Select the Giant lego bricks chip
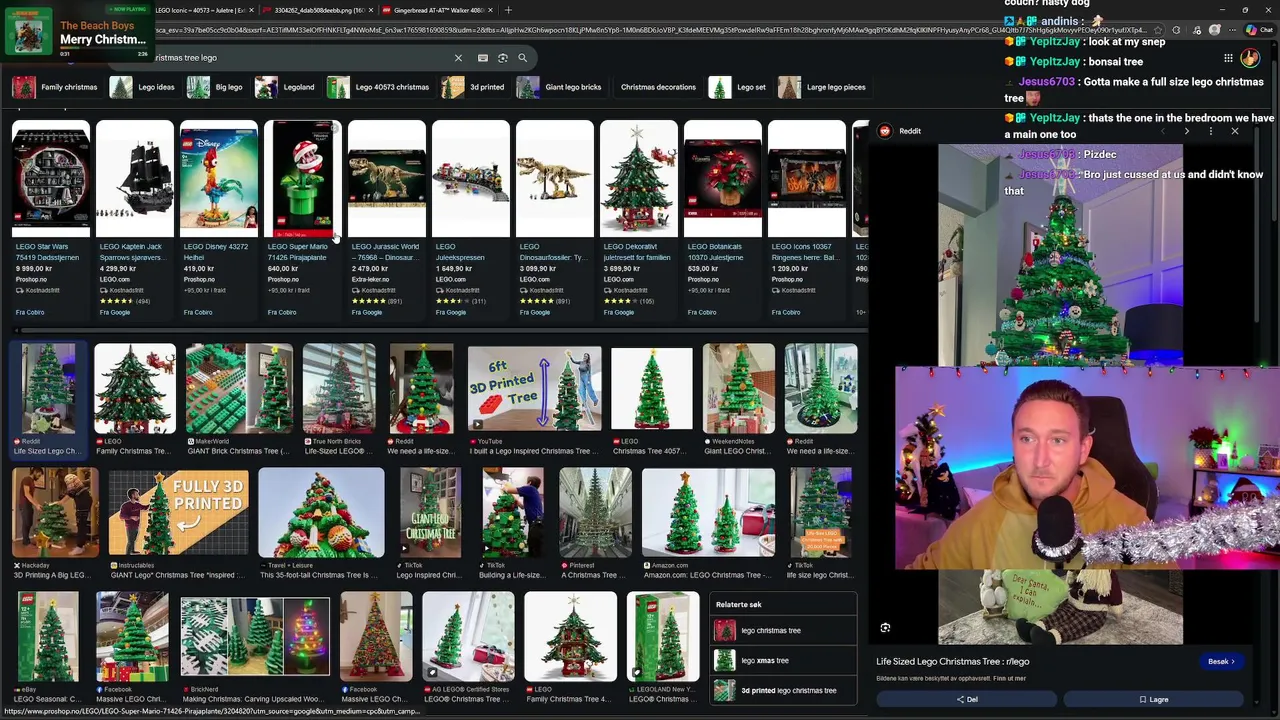 click(x=559, y=87)
